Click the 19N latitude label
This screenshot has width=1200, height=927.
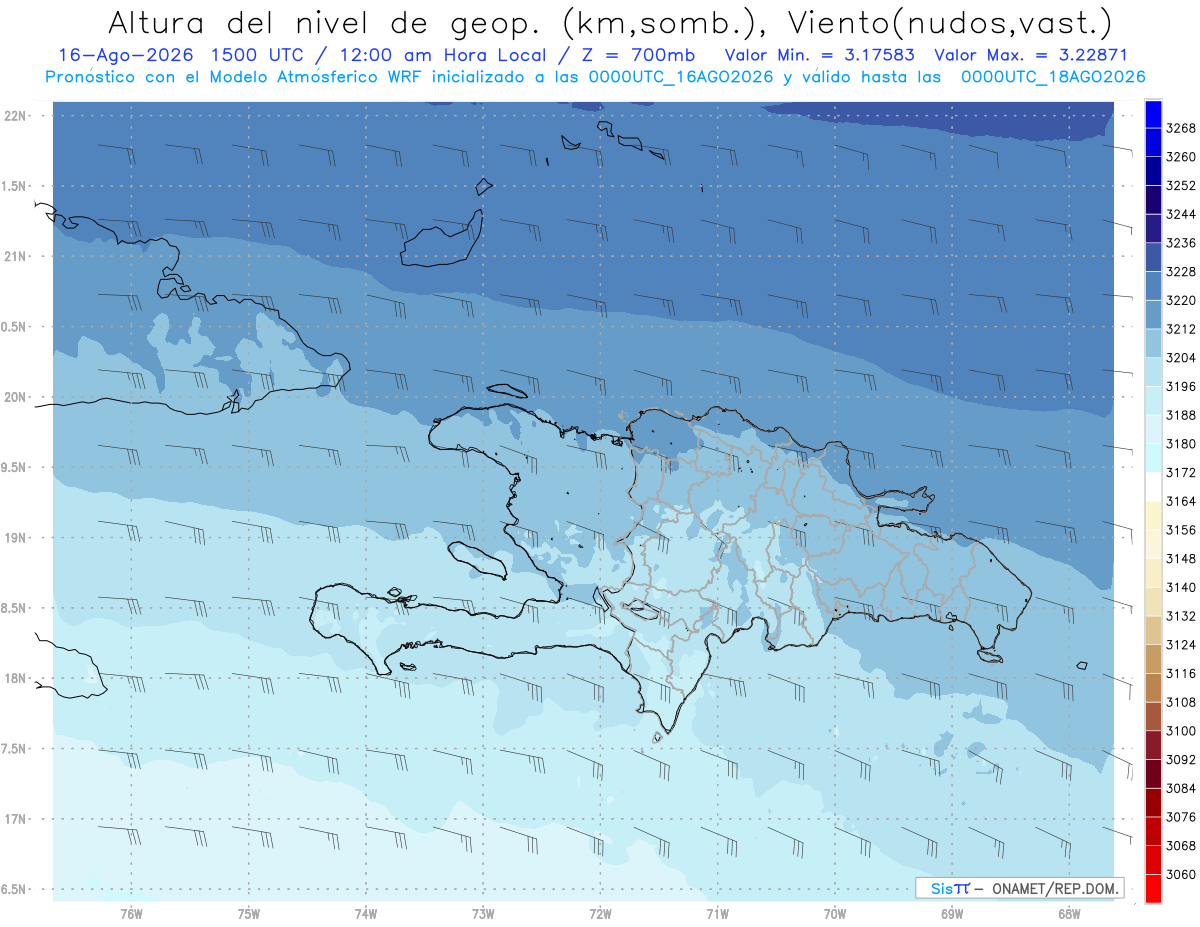15,537
